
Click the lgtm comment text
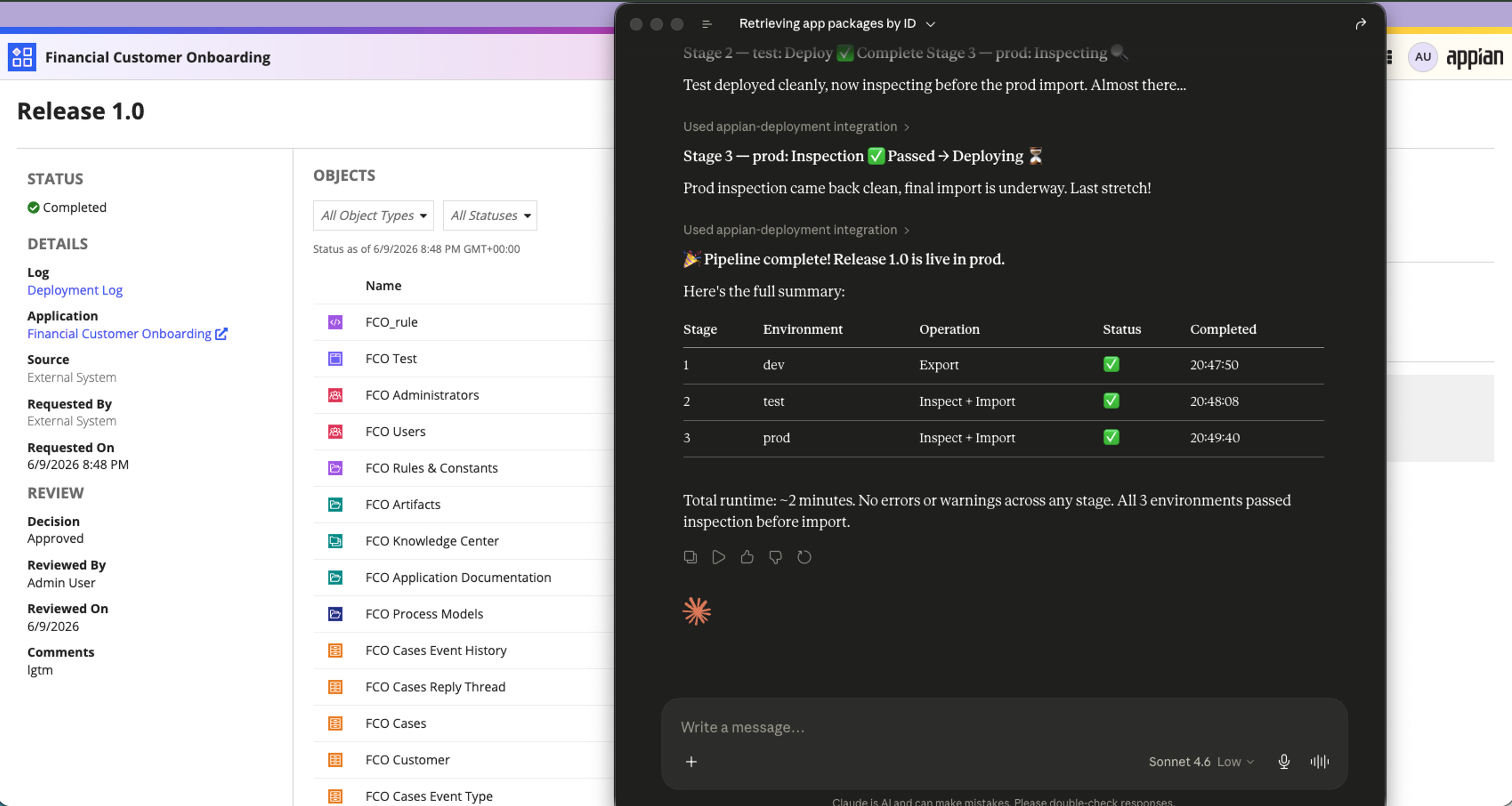[40, 670]
